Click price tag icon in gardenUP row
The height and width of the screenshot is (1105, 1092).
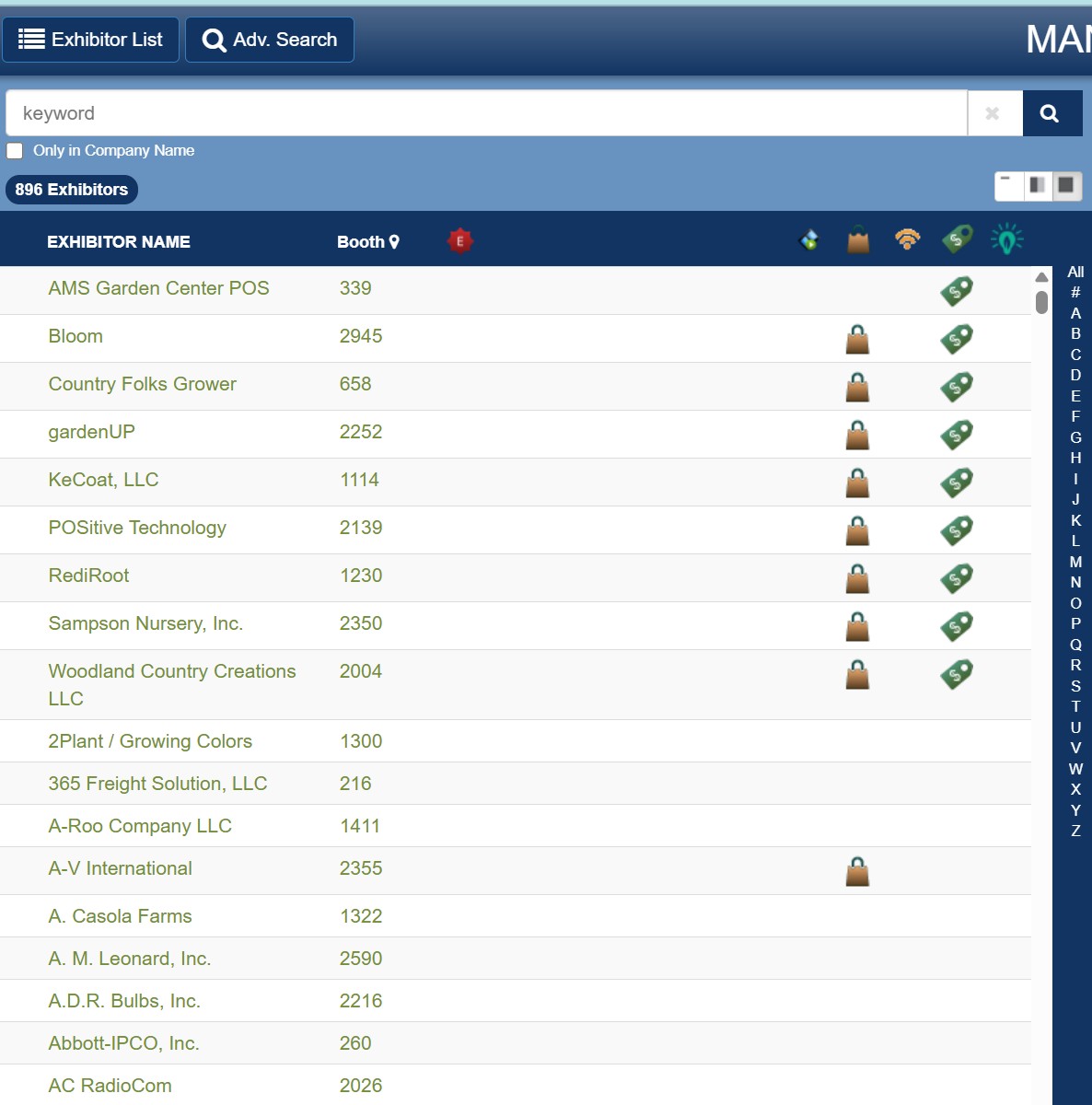tap(957, 435)
